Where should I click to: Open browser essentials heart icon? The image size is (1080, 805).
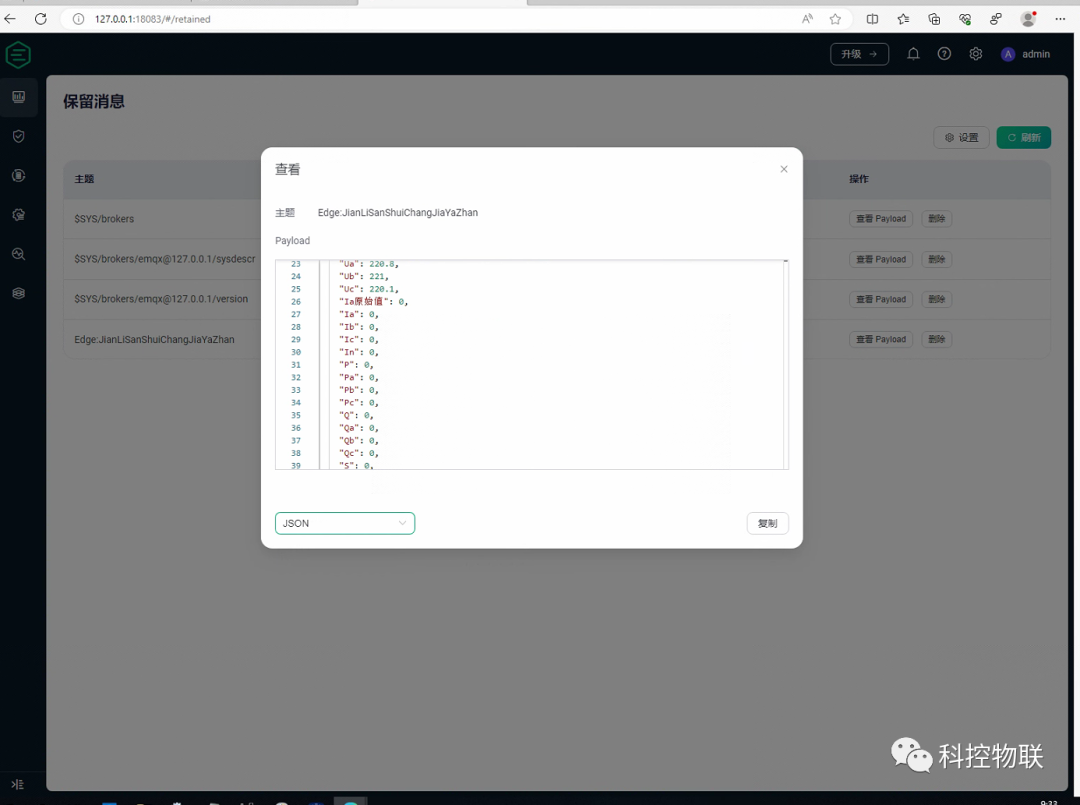point(965,19)
